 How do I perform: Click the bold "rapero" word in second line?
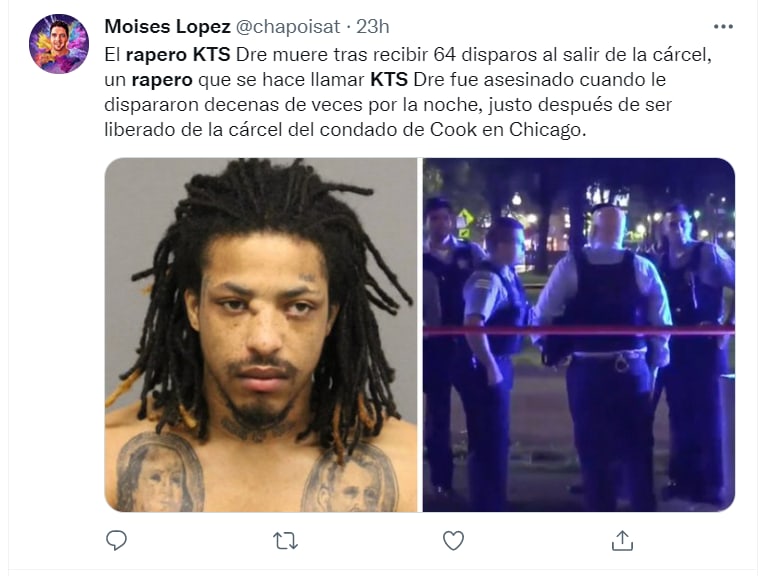point(162,80)
